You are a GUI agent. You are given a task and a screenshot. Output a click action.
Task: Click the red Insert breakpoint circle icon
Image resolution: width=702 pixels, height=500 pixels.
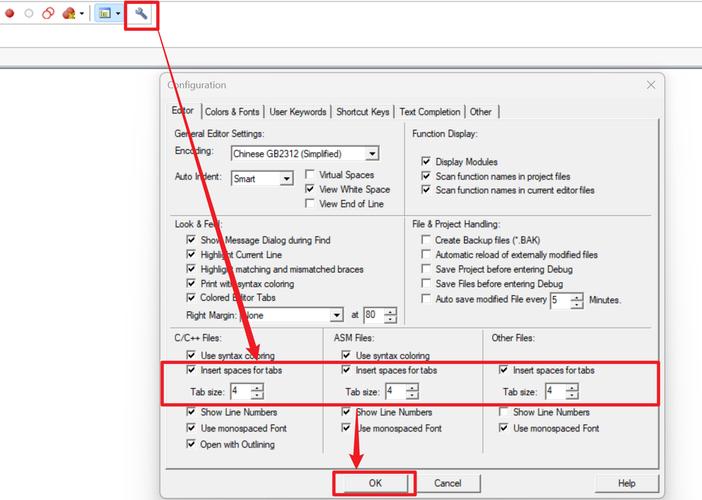pyautogui.click(x=9, y=13)
